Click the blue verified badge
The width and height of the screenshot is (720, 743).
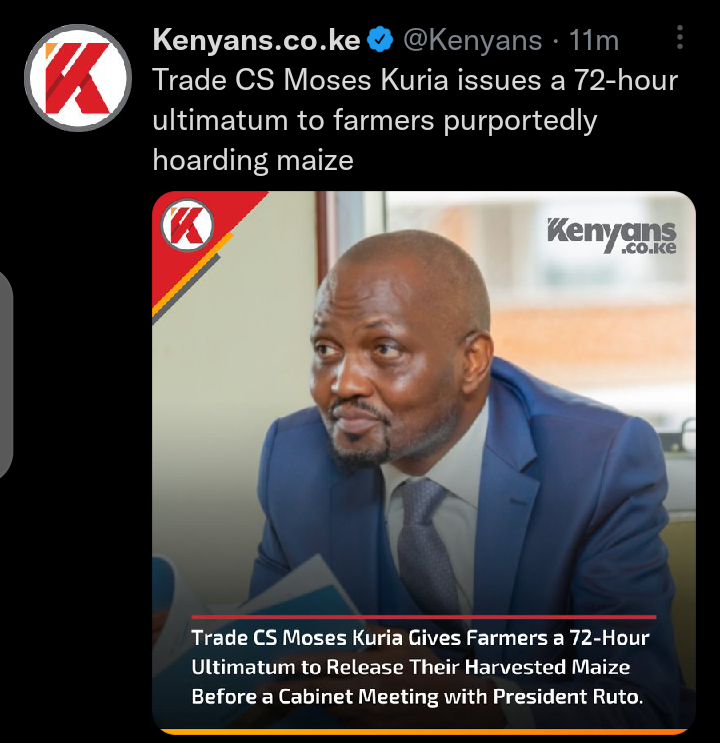(x=381, y=40)
